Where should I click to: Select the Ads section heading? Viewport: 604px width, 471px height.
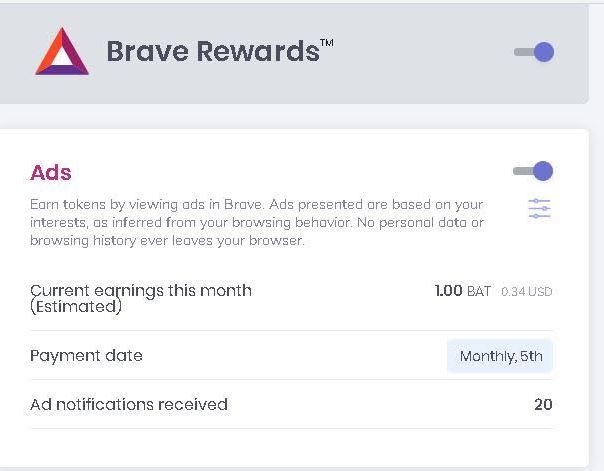coord(51,173)
